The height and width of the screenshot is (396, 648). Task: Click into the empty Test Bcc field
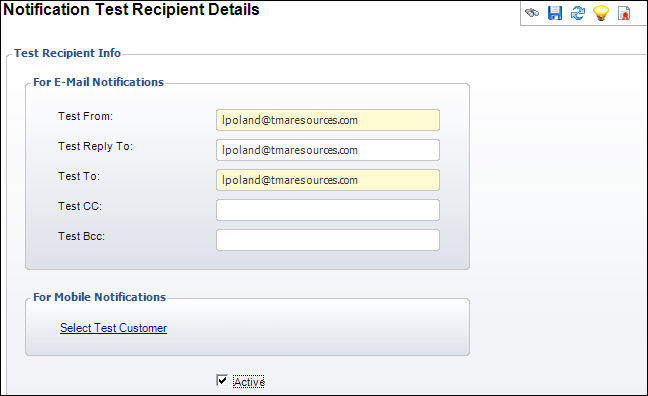click(328, 240)
